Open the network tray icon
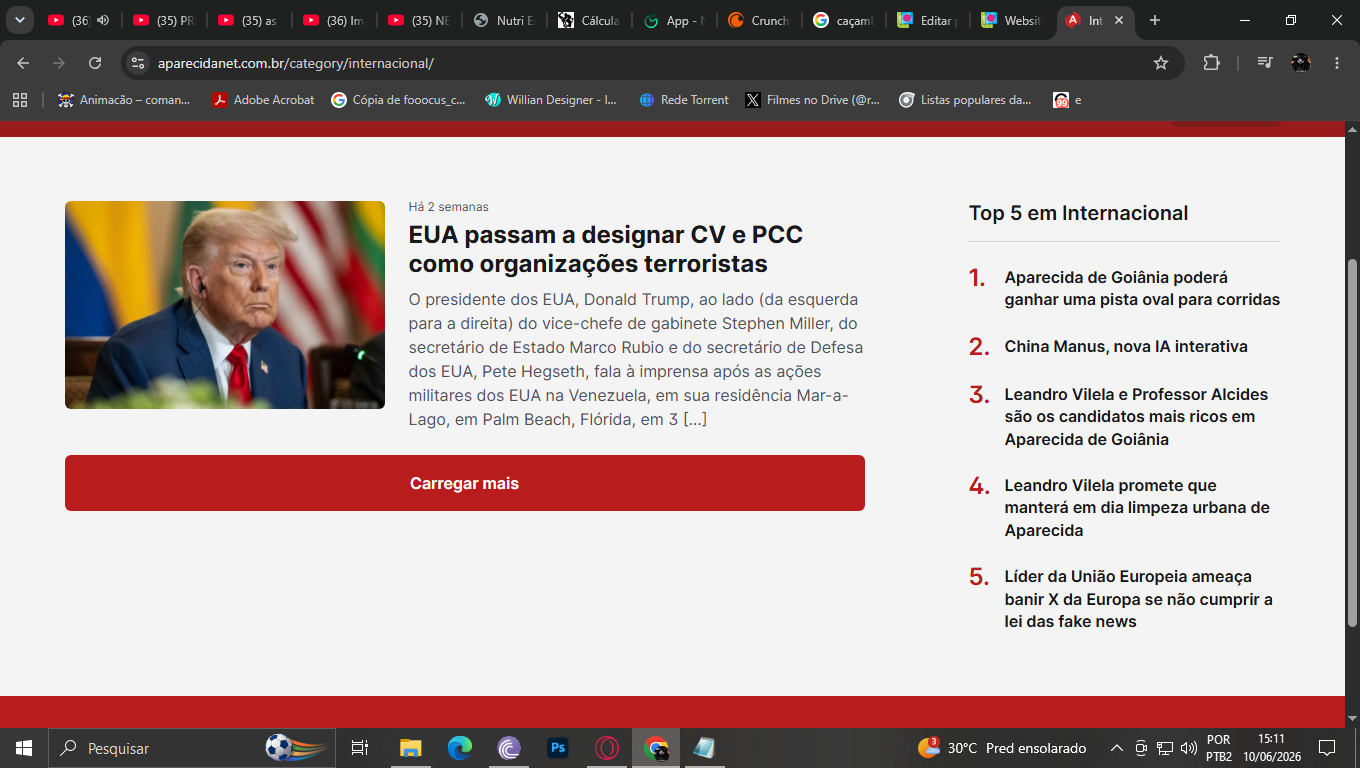This screenshot has width=1360, height=768. 1165,748
